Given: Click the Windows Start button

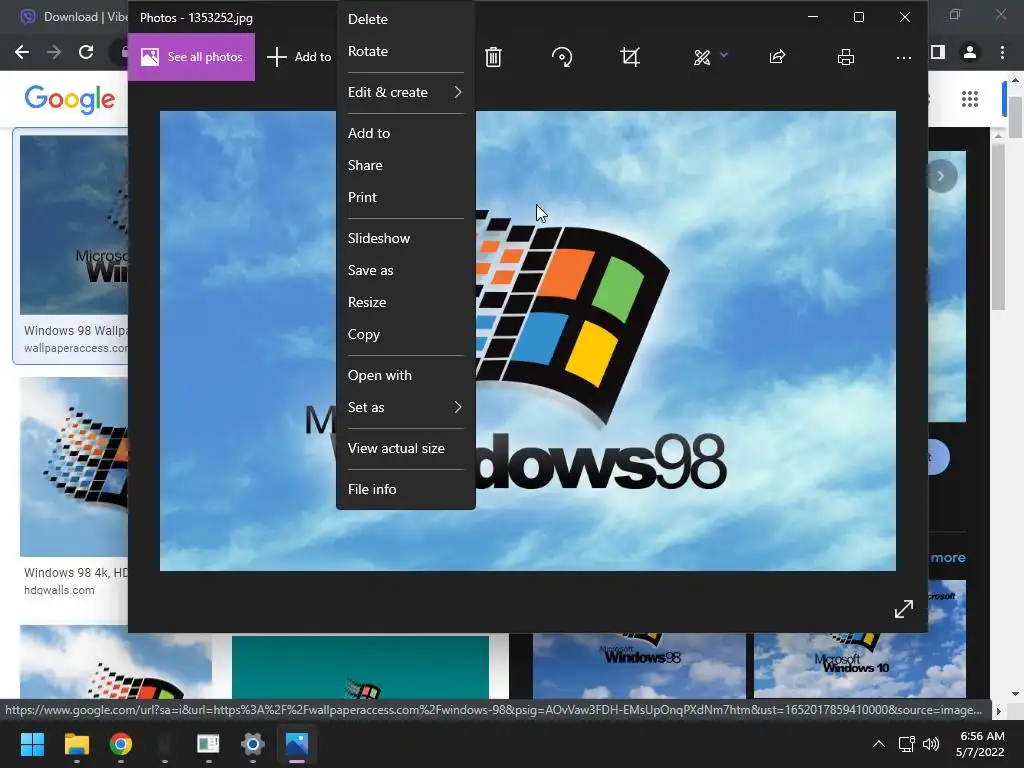Looking at the screenshot, I should pos(32,744).
